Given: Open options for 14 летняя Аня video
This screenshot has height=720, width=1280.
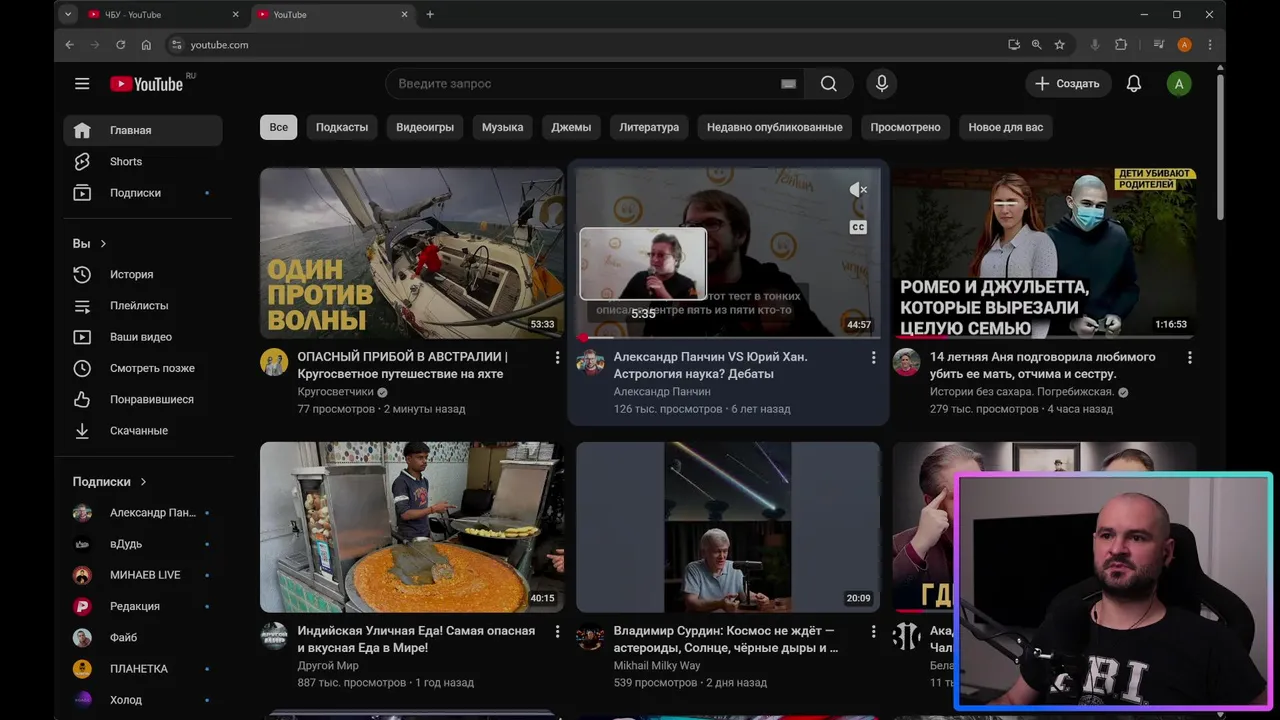Looking at the screenshot, I should [x=1189, y=358].
